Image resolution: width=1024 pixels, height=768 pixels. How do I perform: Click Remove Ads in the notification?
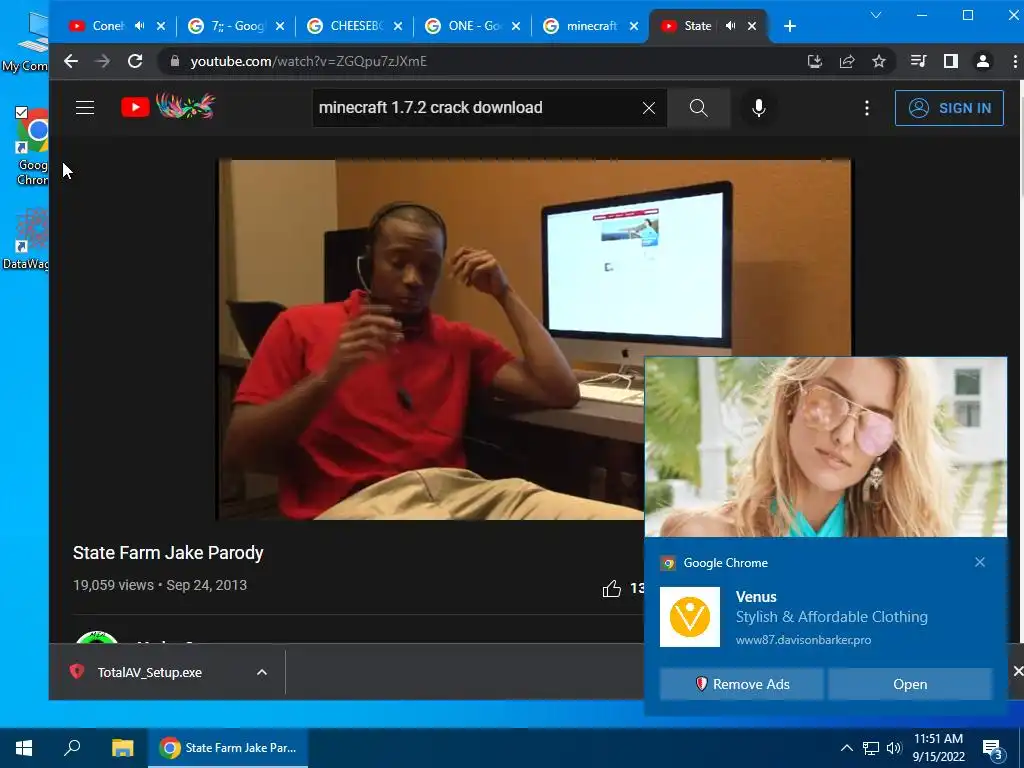741,684
